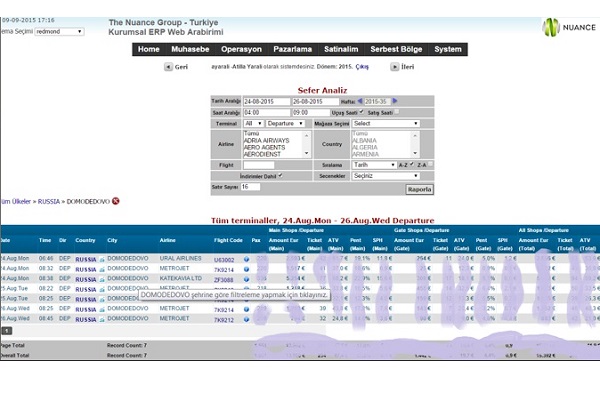Click the Geri back arrow icon
This screenshot has height=400, width=600.
[x=168, y=67]
